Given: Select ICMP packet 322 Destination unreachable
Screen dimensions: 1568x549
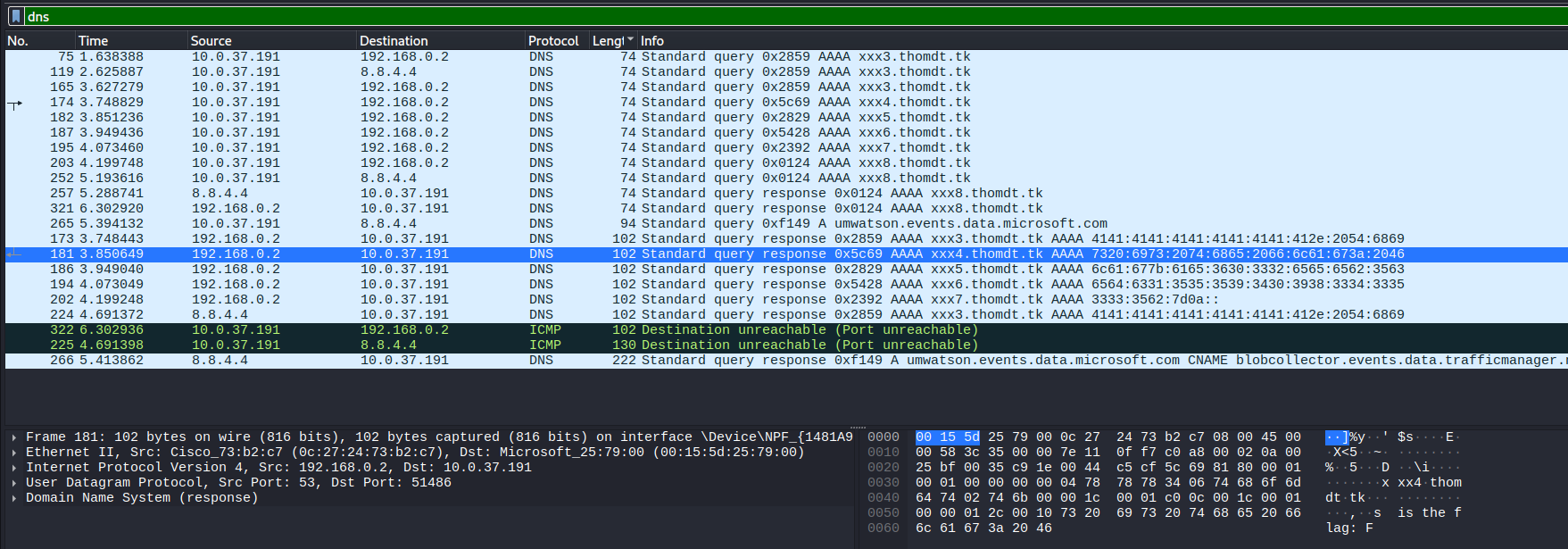Looking at the screenshot, I should (x=786, y=330).
